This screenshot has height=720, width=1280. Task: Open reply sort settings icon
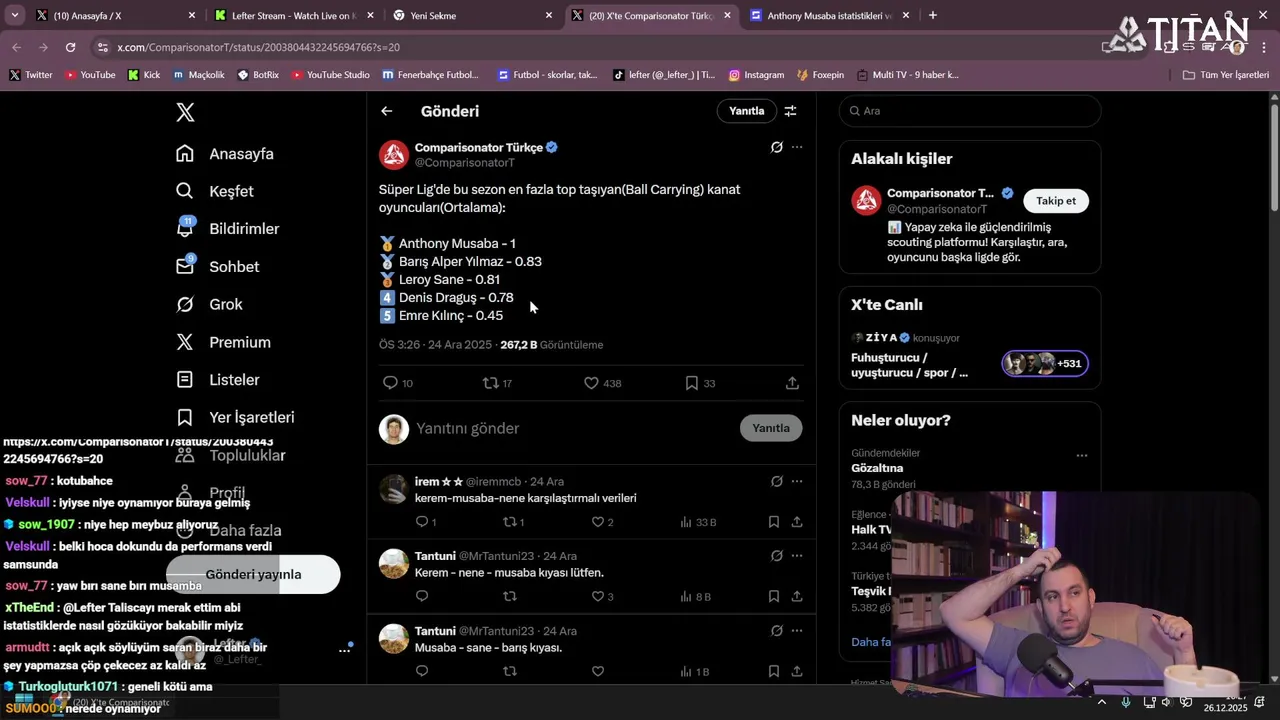pos(790,111)
